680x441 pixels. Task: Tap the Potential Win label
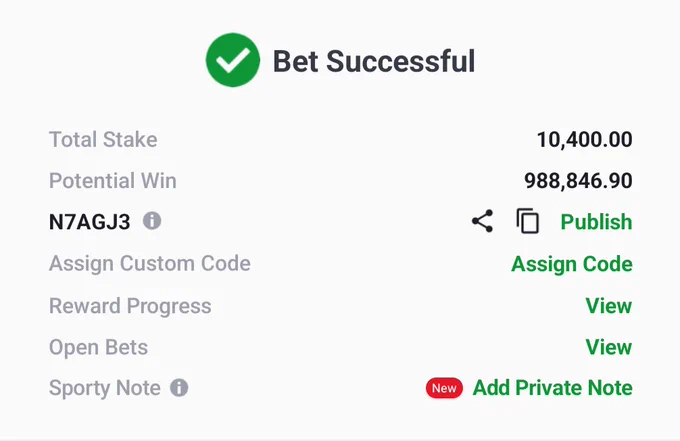tap(113, 181)
